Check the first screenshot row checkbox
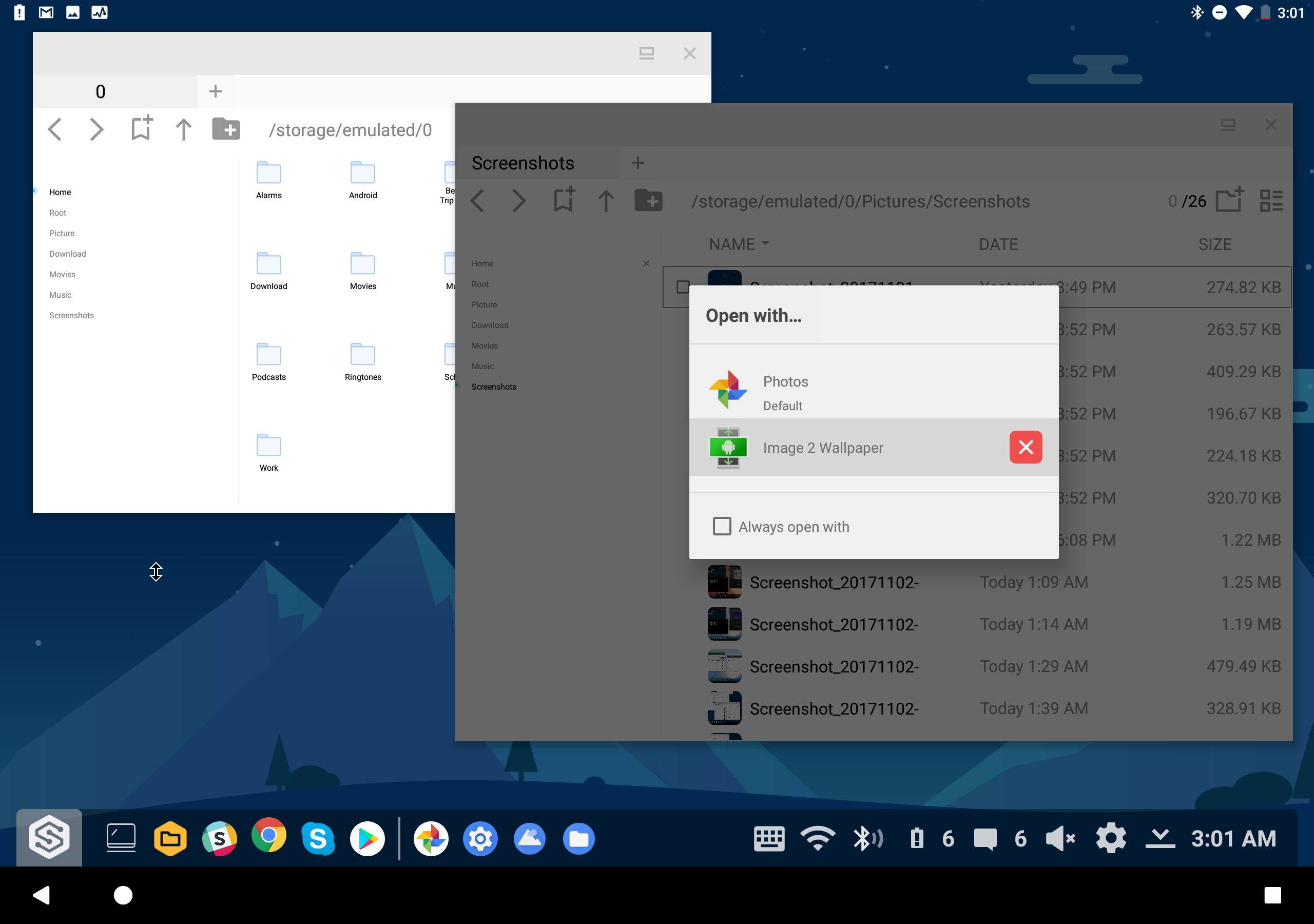This screenshot has width=1314, height=924. pyautogui.click(x=683, y=287)
